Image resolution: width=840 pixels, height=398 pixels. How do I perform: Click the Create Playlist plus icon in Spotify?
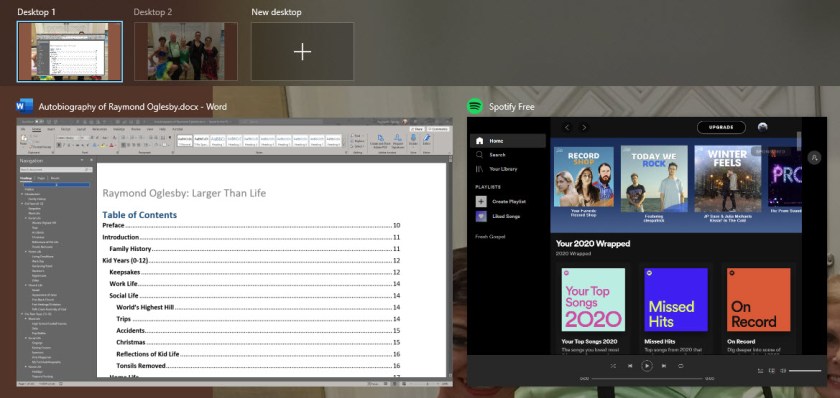(481, 201)
